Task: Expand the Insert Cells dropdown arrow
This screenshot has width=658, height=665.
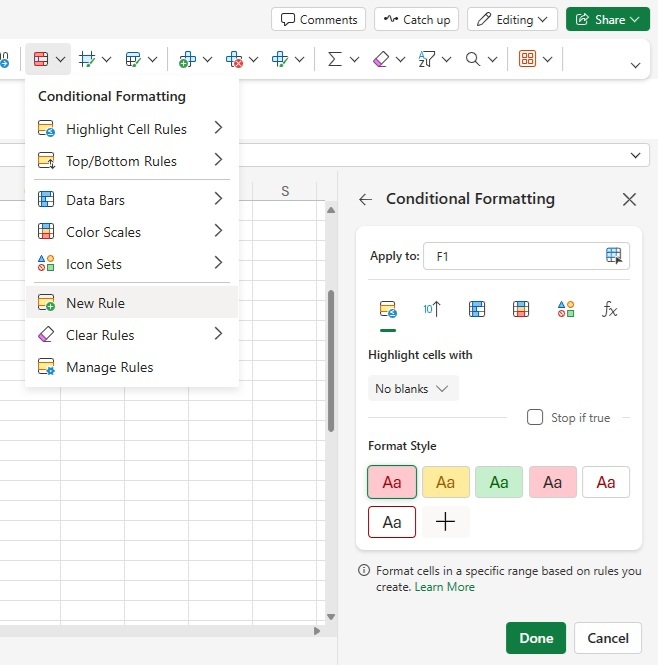Action: click(x=207, y=59)
